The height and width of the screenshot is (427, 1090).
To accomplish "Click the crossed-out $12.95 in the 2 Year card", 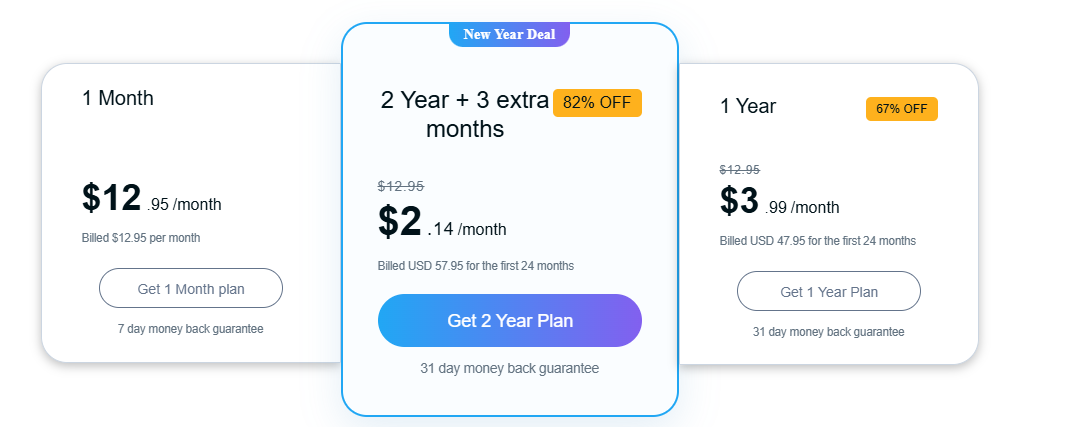I will click(401, 186).
